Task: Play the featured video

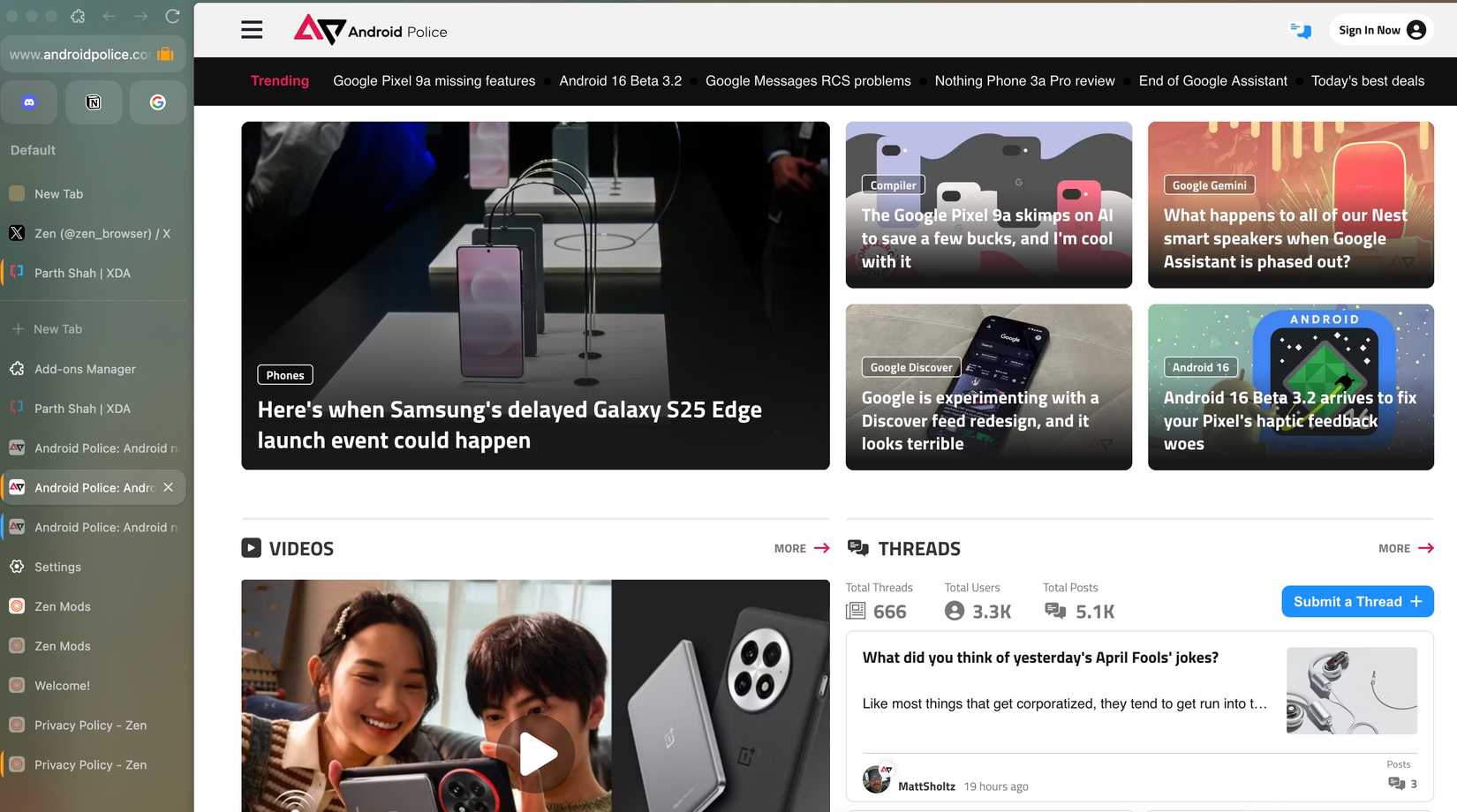Action: point(535,753)
